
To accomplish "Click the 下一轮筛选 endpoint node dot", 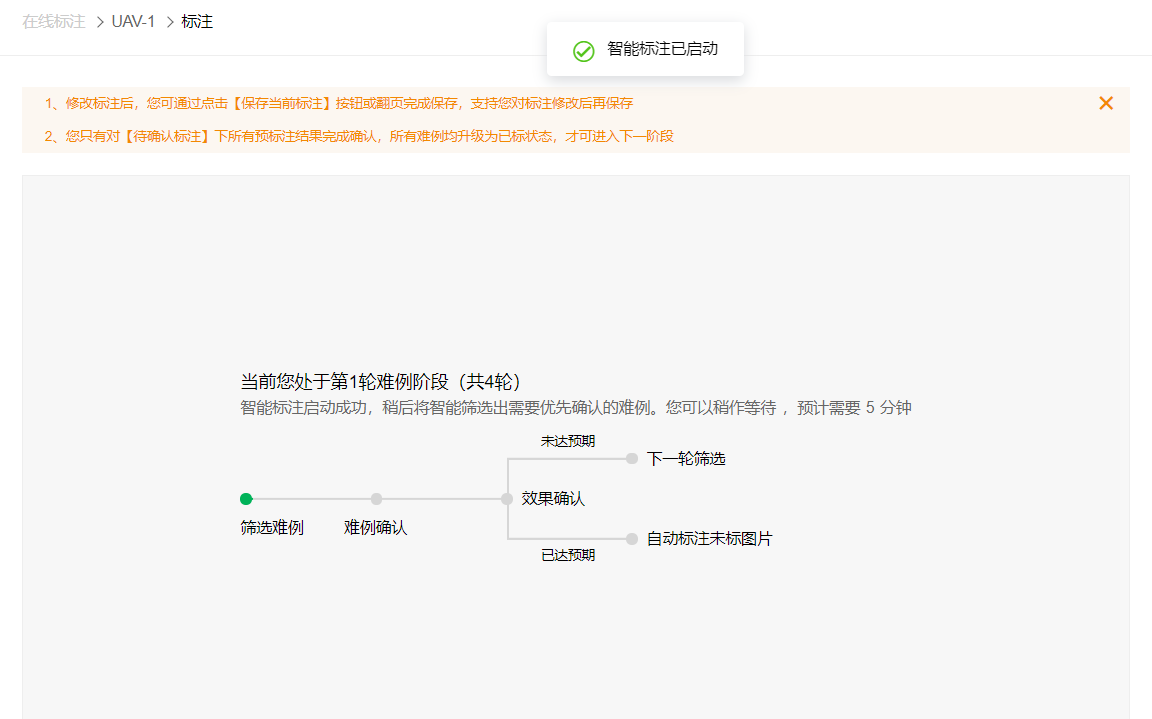I will coord(631,458).
